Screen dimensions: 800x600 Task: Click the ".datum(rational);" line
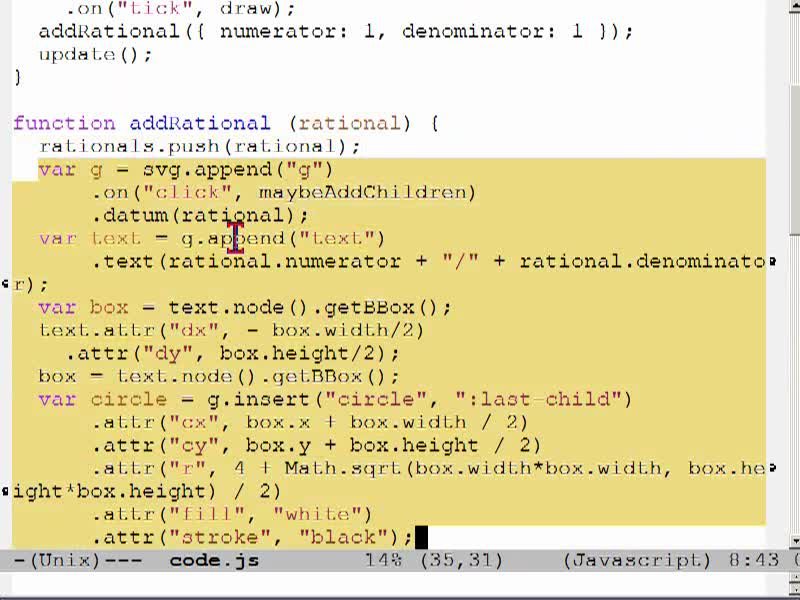[199, 215]
